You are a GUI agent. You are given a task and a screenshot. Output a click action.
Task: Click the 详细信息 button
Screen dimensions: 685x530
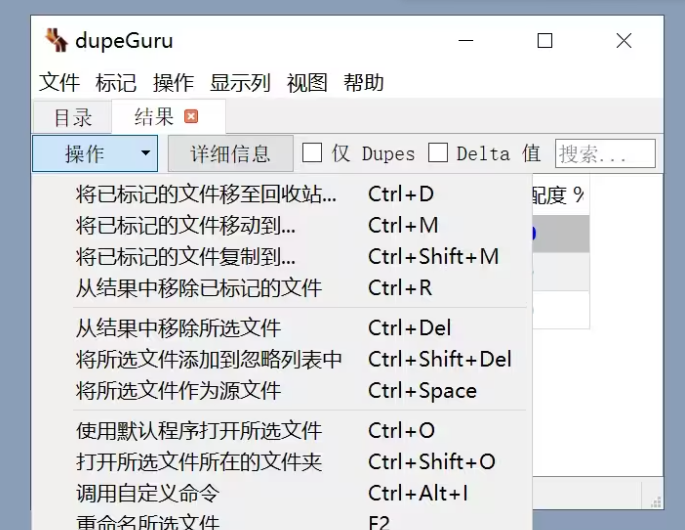click(230, 153)
